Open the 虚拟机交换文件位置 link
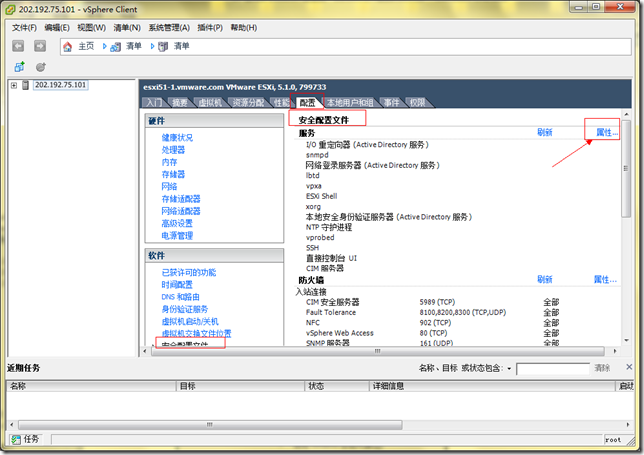The image size is (644, 455). [x=196, y=333]
